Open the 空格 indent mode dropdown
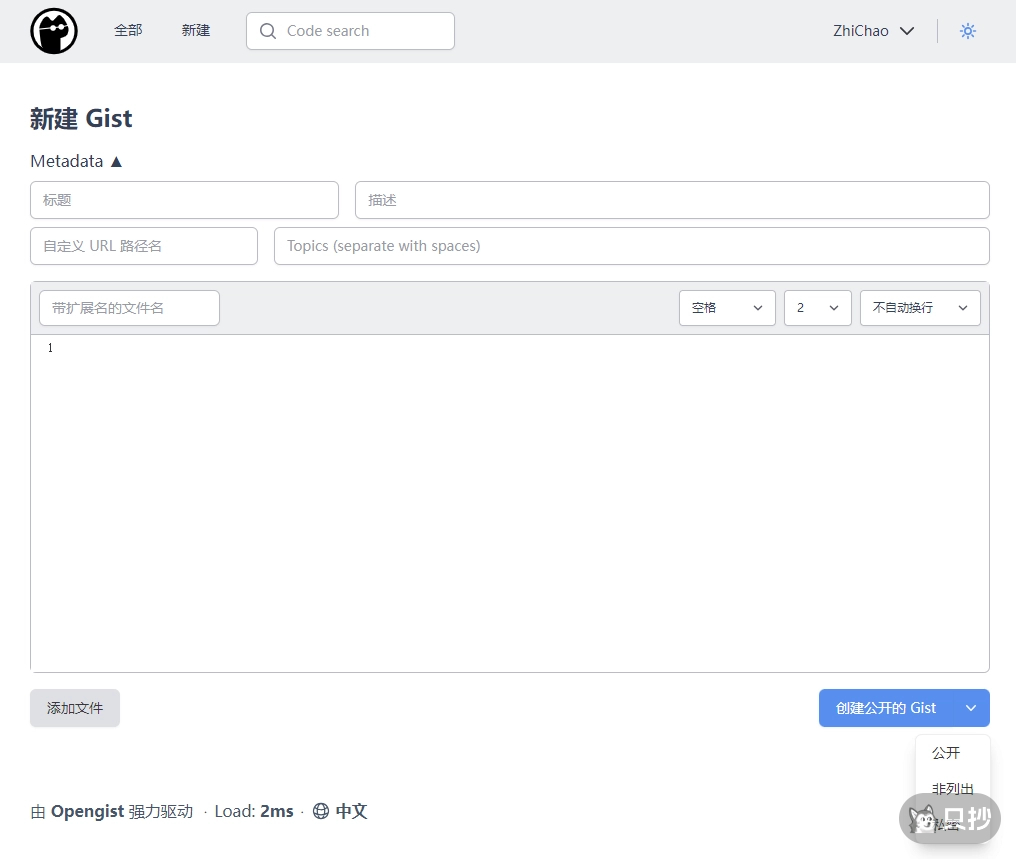The height and width of the screenshot is (859, 1016). 727,308
